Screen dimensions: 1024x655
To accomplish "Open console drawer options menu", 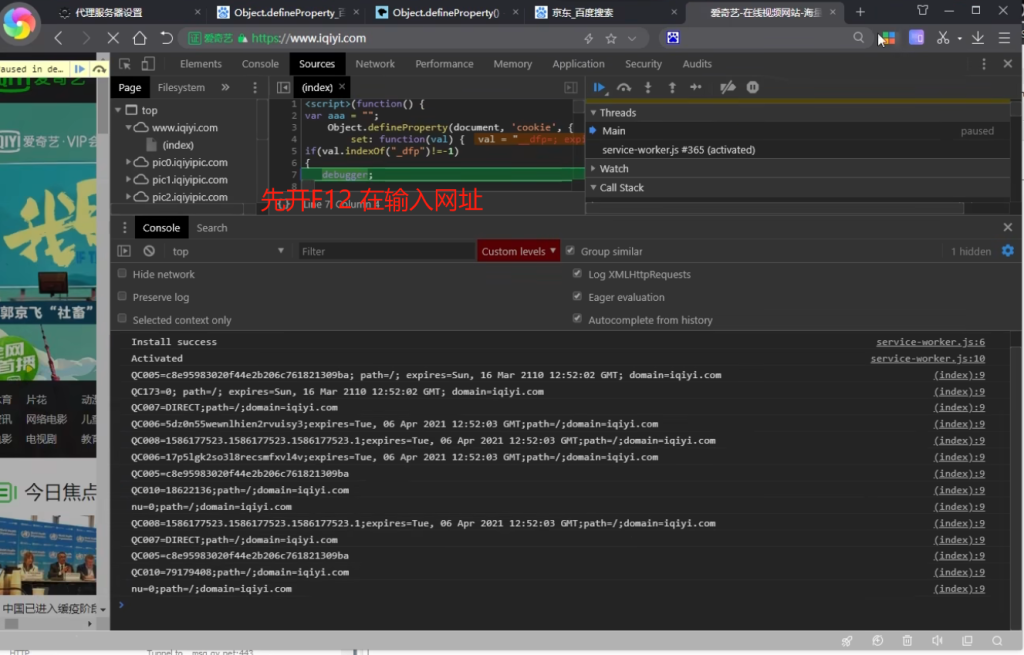I will (x=124, y=227).
